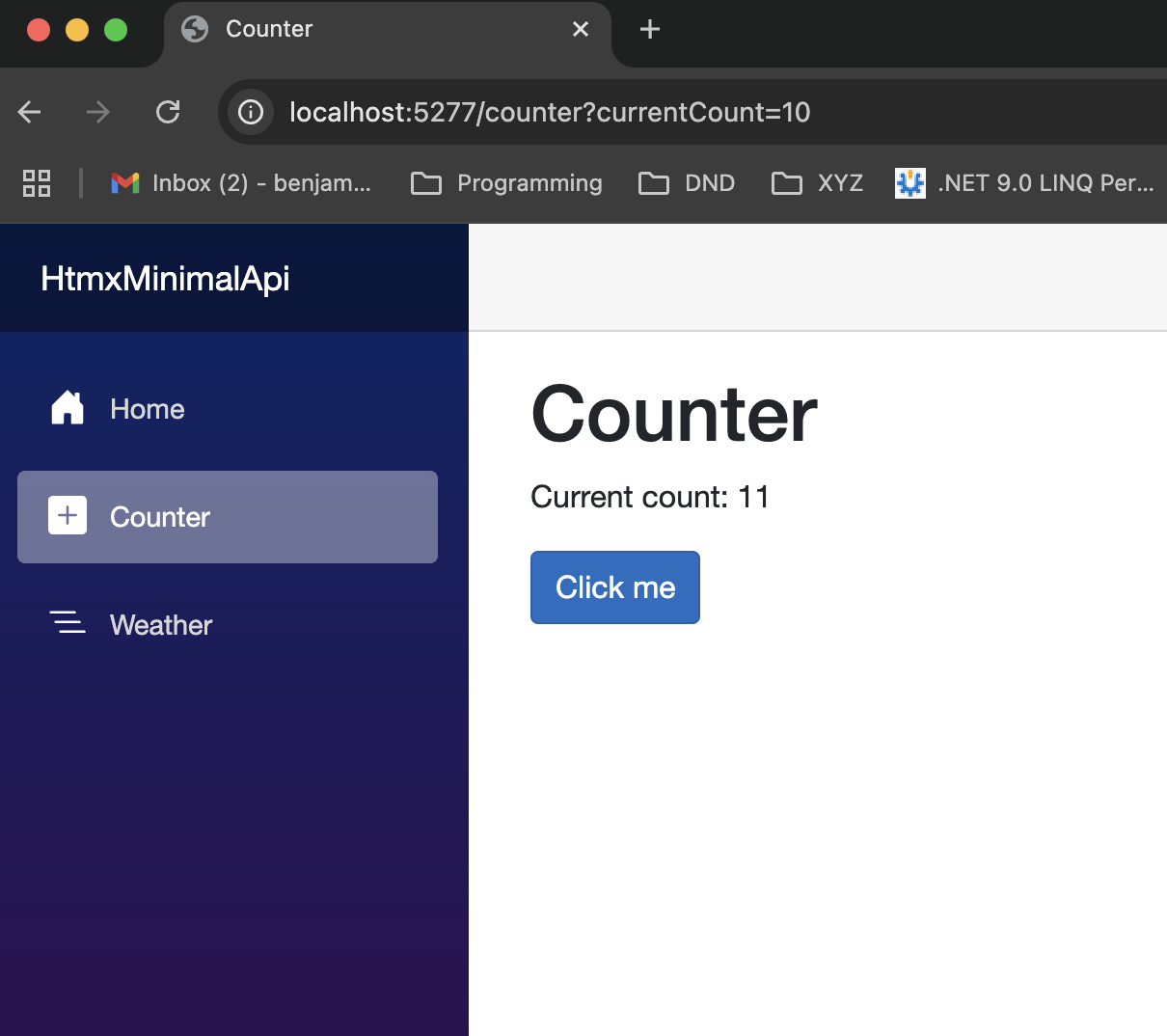Screen dimensions: 1167x1036
Task: Click the yellow macOS minimize button
Action: coord(77,30)
